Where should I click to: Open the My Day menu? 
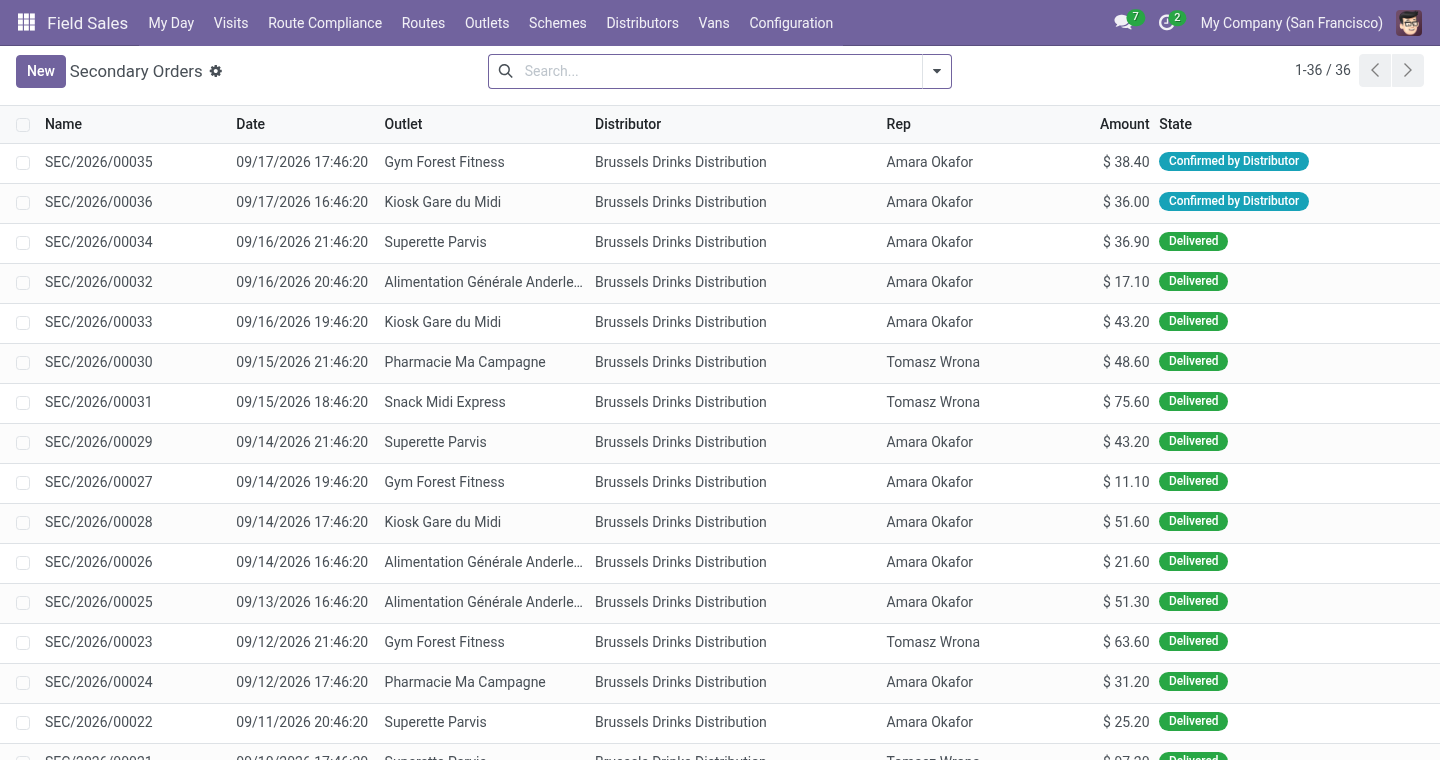[171, 23]
